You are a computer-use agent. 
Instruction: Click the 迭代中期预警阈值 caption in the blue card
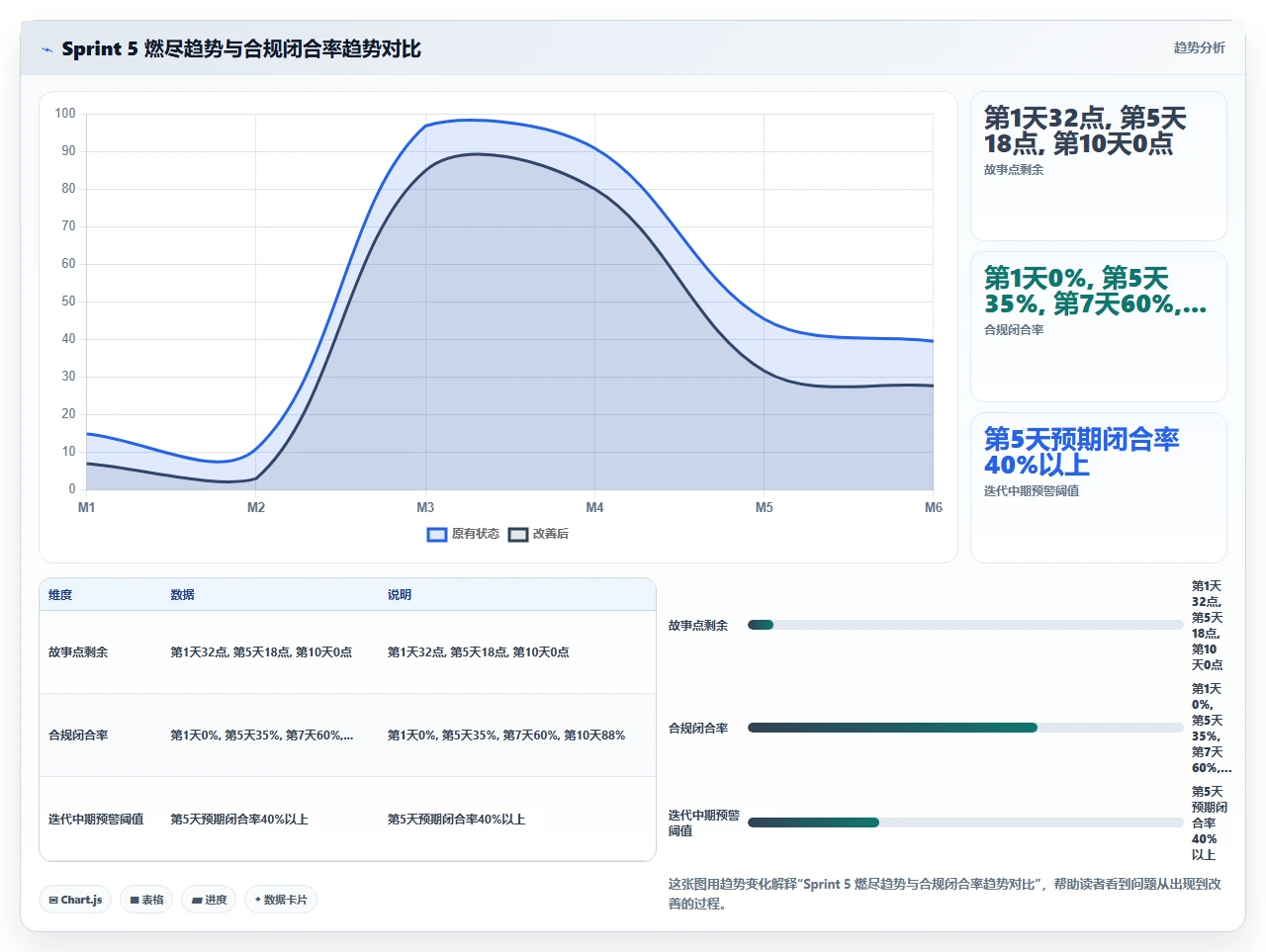[1032, 491]
